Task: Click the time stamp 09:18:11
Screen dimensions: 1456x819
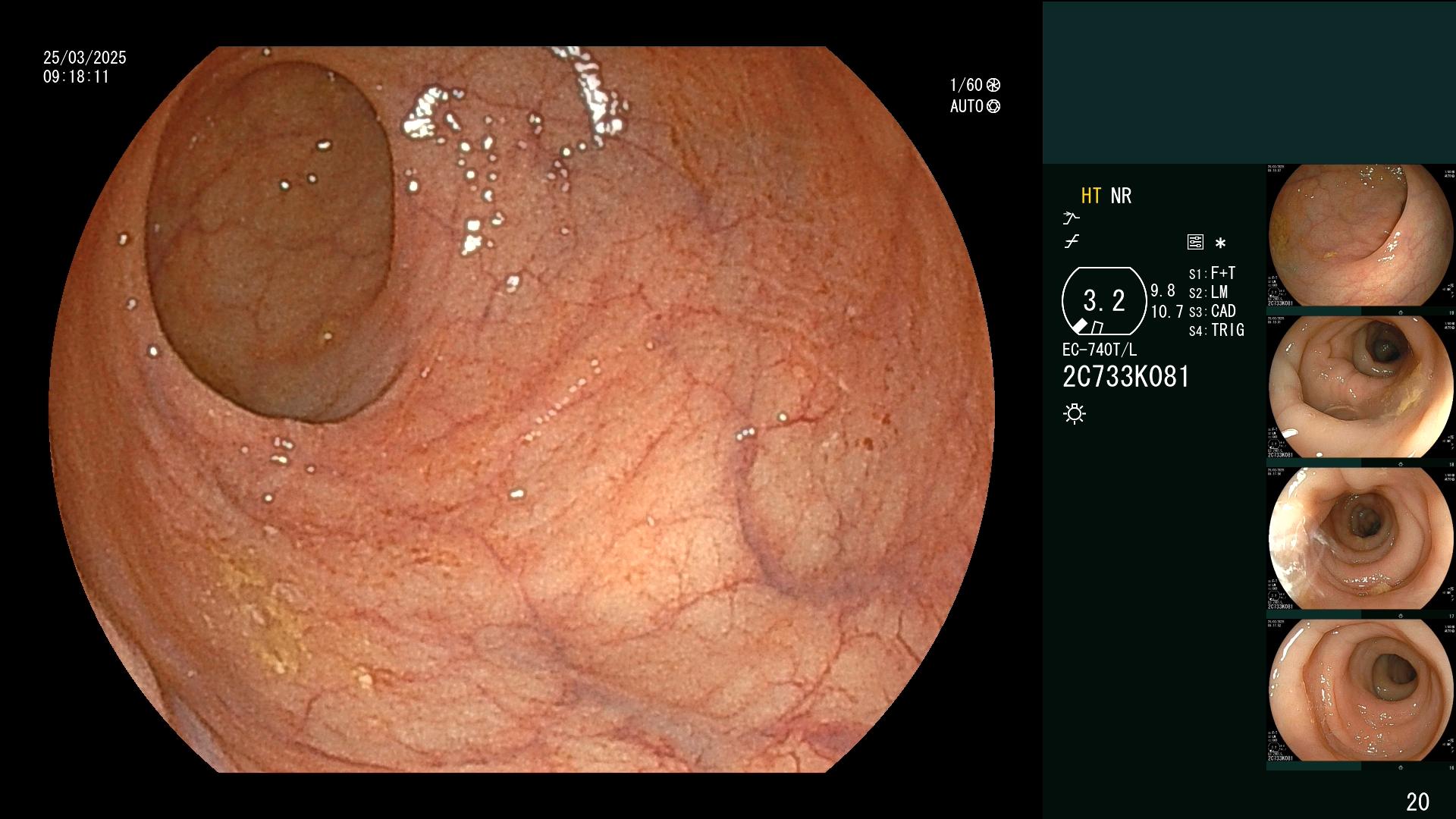Action: pyautogui.click(x=76, y=77)
